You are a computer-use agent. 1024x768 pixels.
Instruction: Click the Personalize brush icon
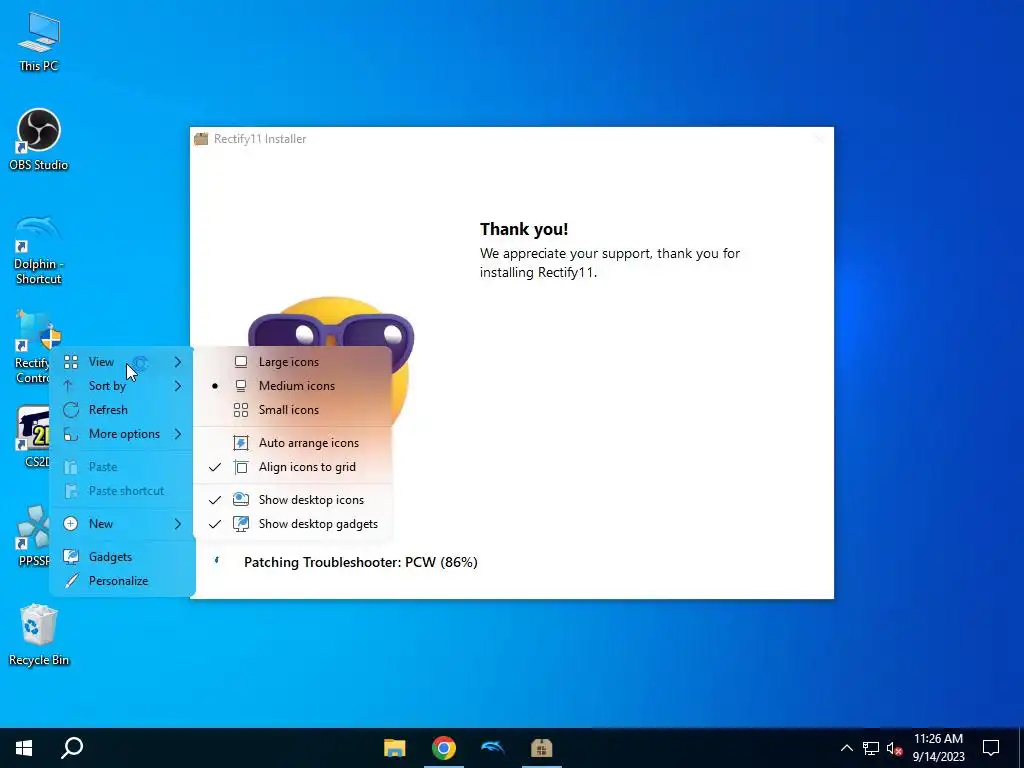(x=71, y=581)
